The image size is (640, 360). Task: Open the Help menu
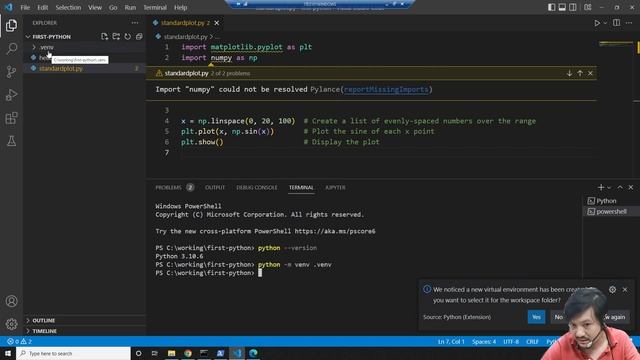pos(180,7)
